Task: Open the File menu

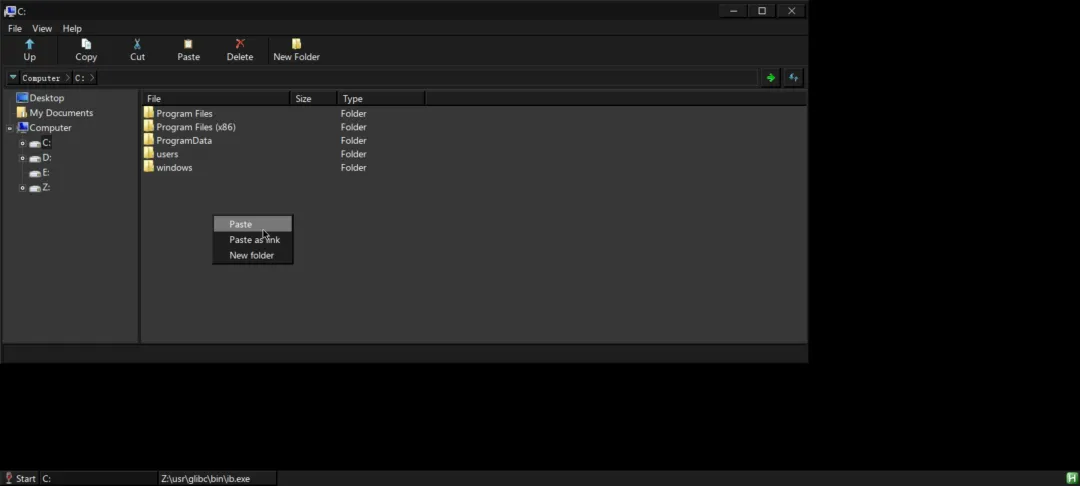Action: click(14, 28)
